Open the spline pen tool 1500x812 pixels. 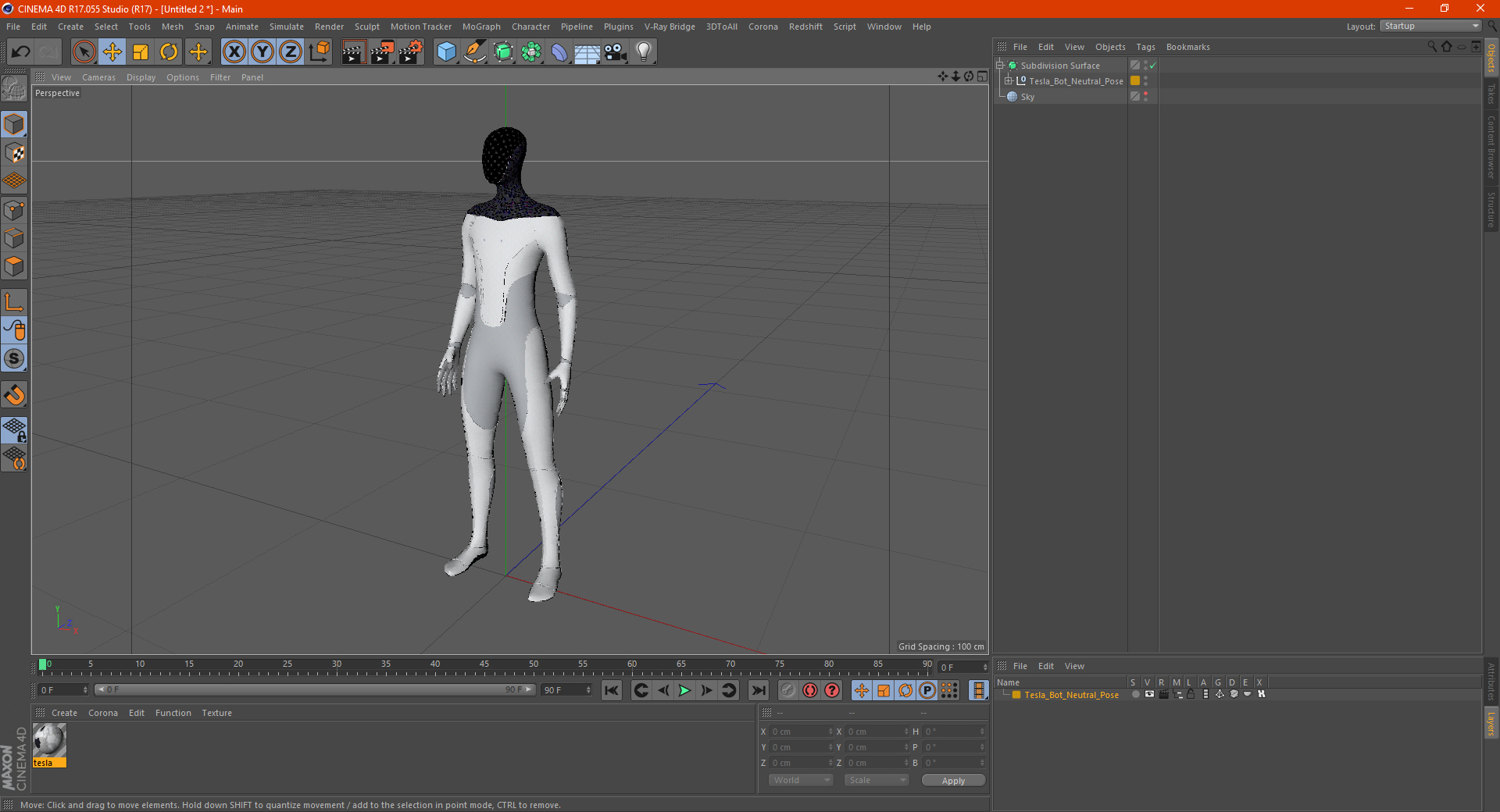pos(474,52)
